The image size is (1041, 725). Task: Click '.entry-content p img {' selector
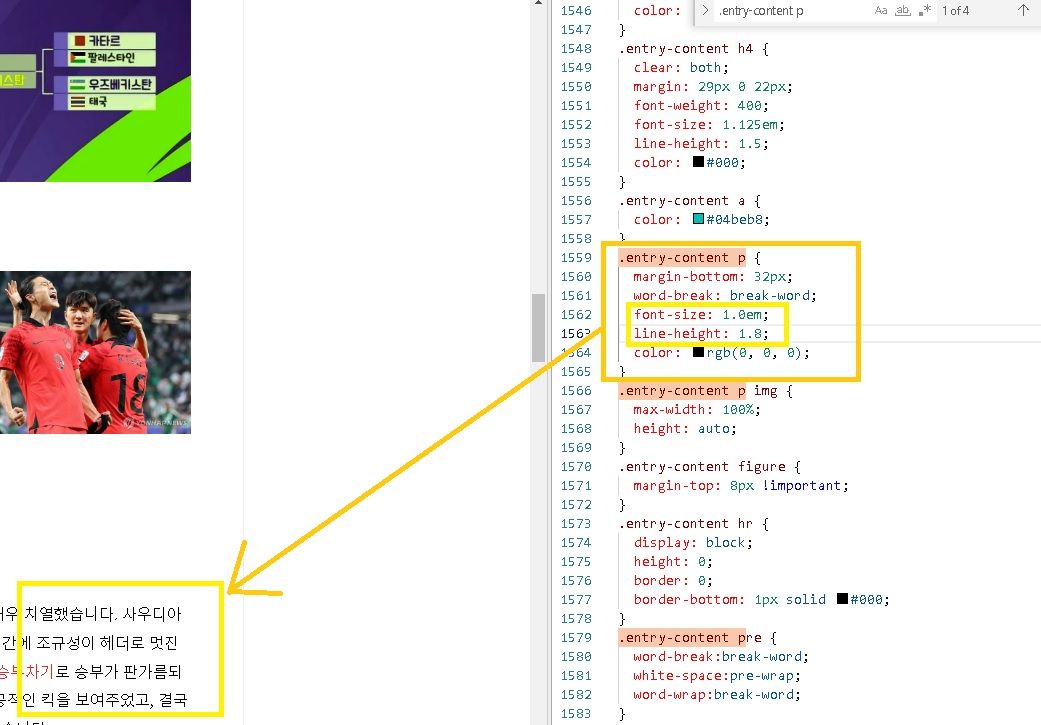[x=706, y=390]
